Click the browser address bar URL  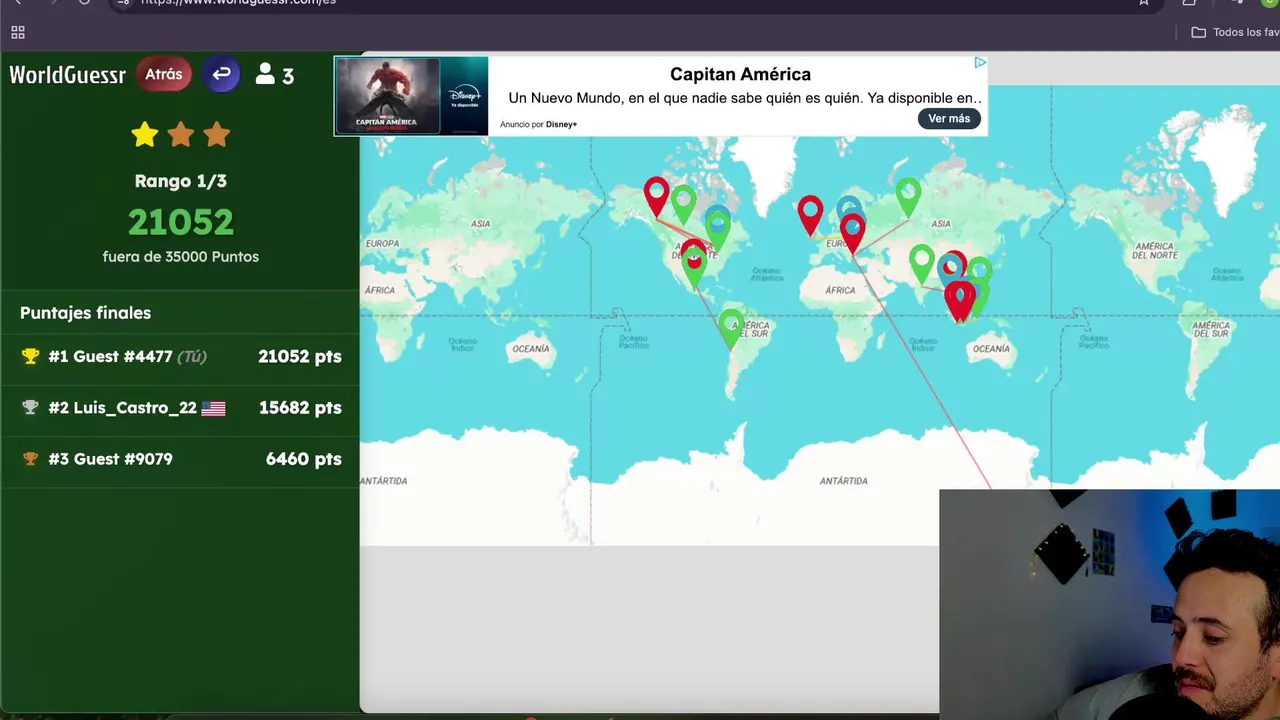point(238,2)
